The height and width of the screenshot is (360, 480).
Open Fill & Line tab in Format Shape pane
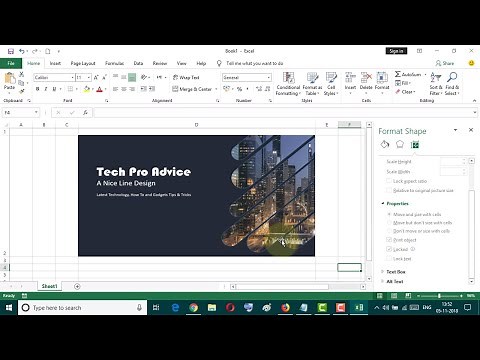(x=385, y=144)
